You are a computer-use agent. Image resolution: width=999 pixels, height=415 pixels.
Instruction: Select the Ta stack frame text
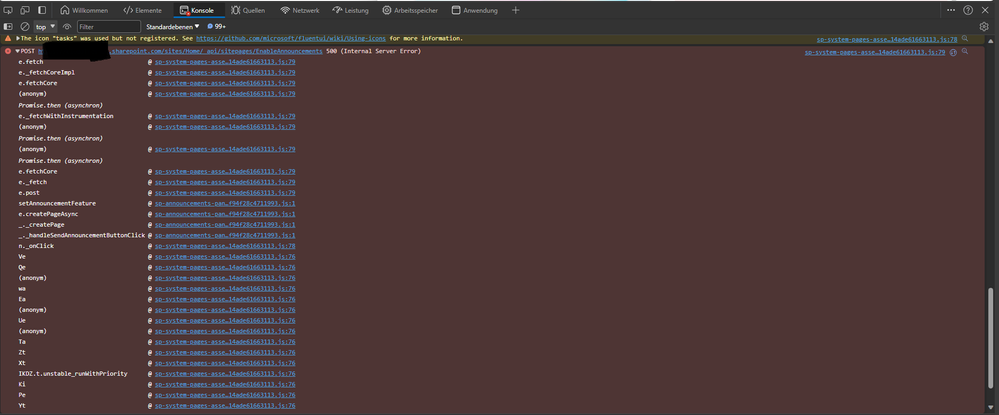[x=22, y=342]
